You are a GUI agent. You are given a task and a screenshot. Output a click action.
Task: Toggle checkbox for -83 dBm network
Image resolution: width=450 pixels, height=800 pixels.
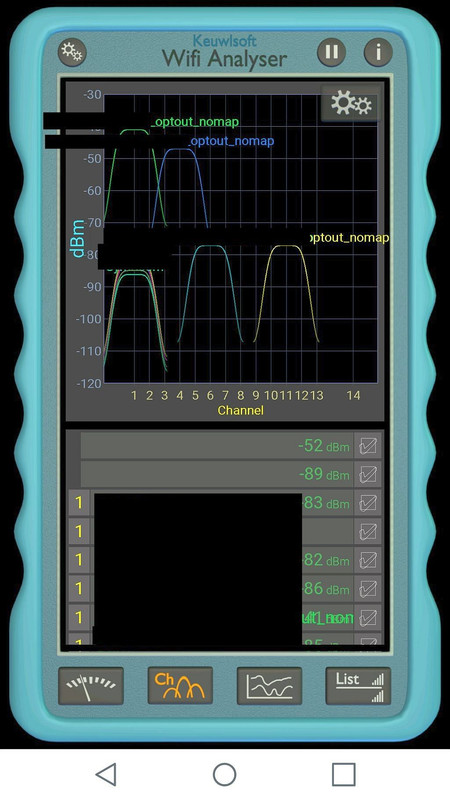pyautogui.click(x=368, y=503)
